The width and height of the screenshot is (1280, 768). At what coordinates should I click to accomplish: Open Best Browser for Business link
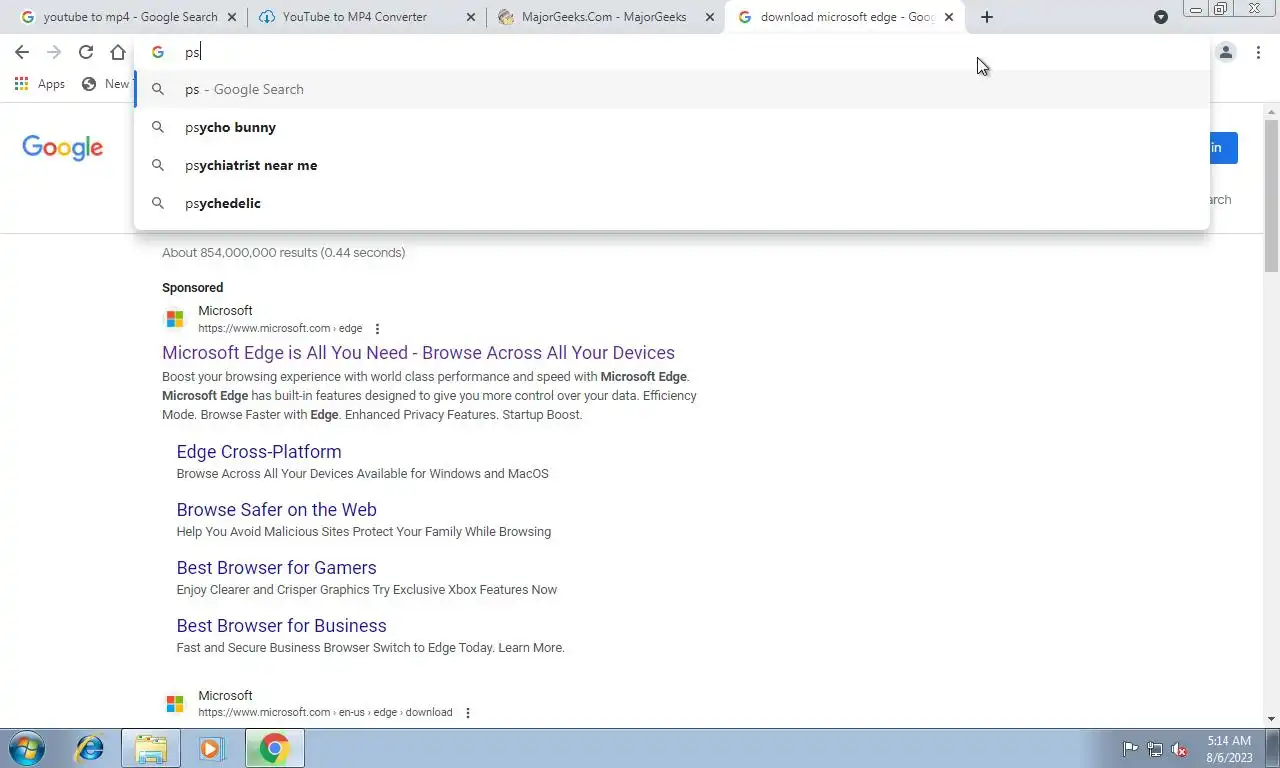tap(281, 626)
